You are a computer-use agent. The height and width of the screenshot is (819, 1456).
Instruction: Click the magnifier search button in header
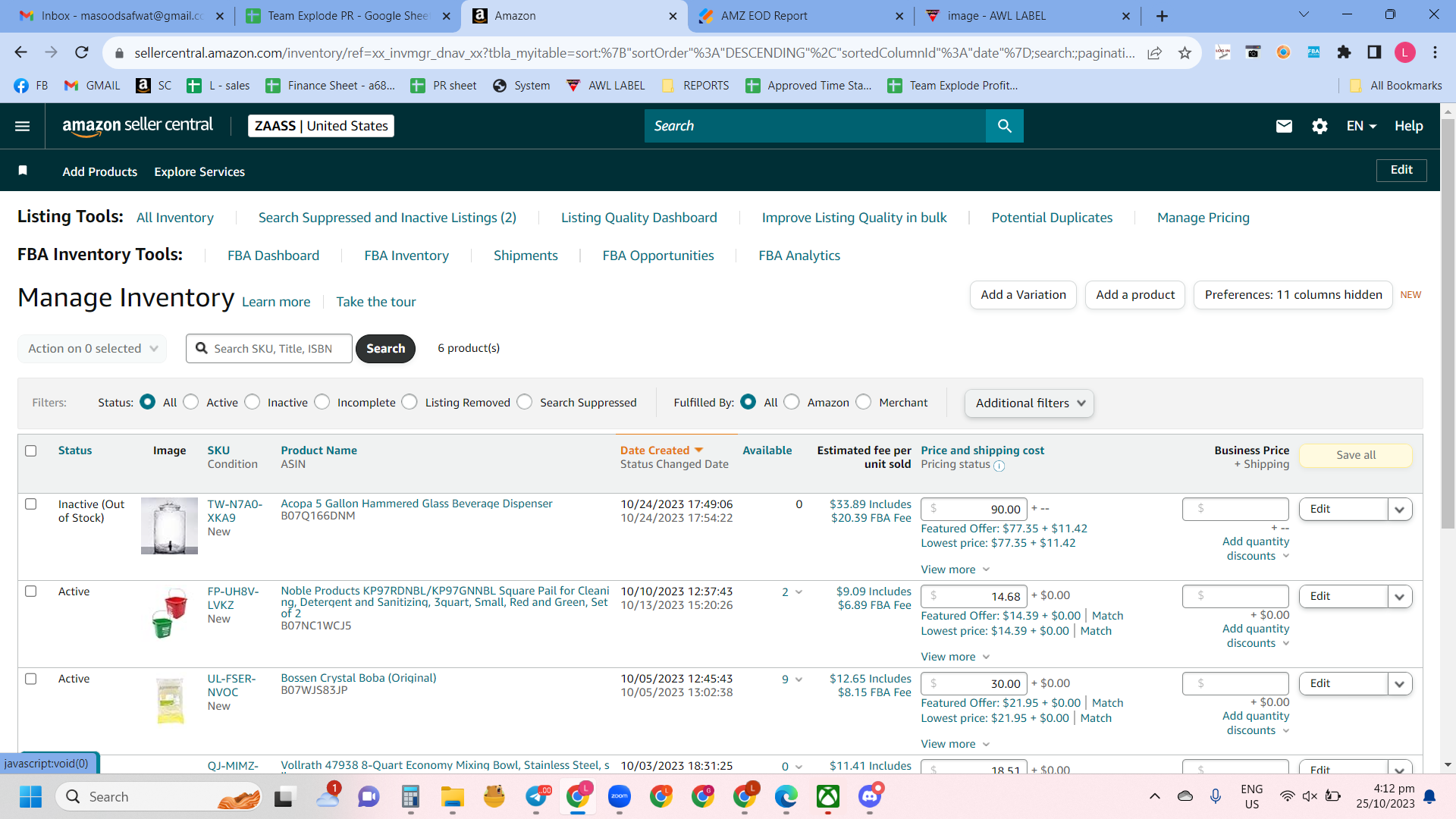tap(1004, 126)
